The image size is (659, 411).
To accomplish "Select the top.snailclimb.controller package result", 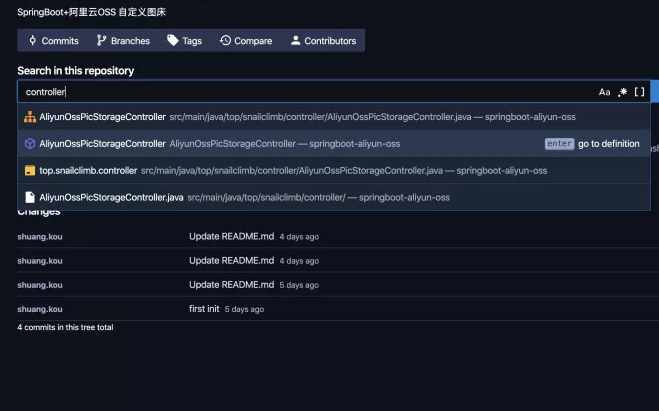I will (334, 171).
